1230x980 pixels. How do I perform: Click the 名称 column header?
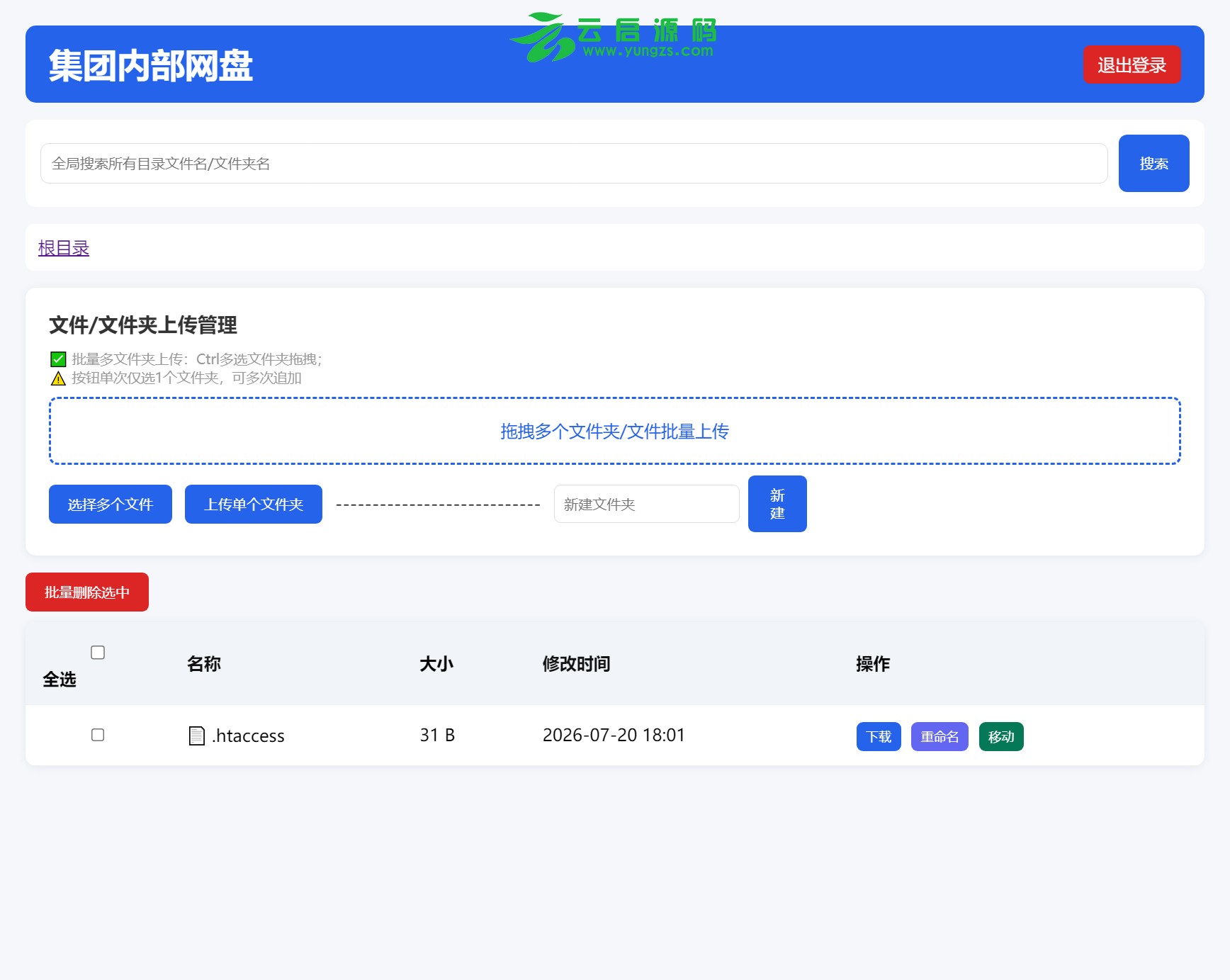point(204,664)
